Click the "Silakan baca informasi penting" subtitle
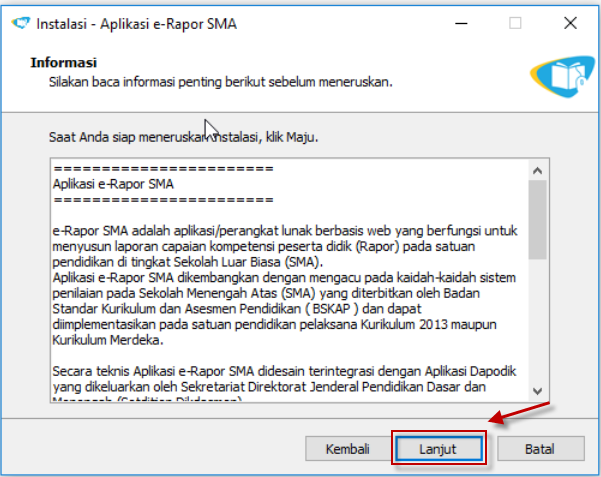The width and height of the screenshot is (601, 477). click(x=220, y=81)
